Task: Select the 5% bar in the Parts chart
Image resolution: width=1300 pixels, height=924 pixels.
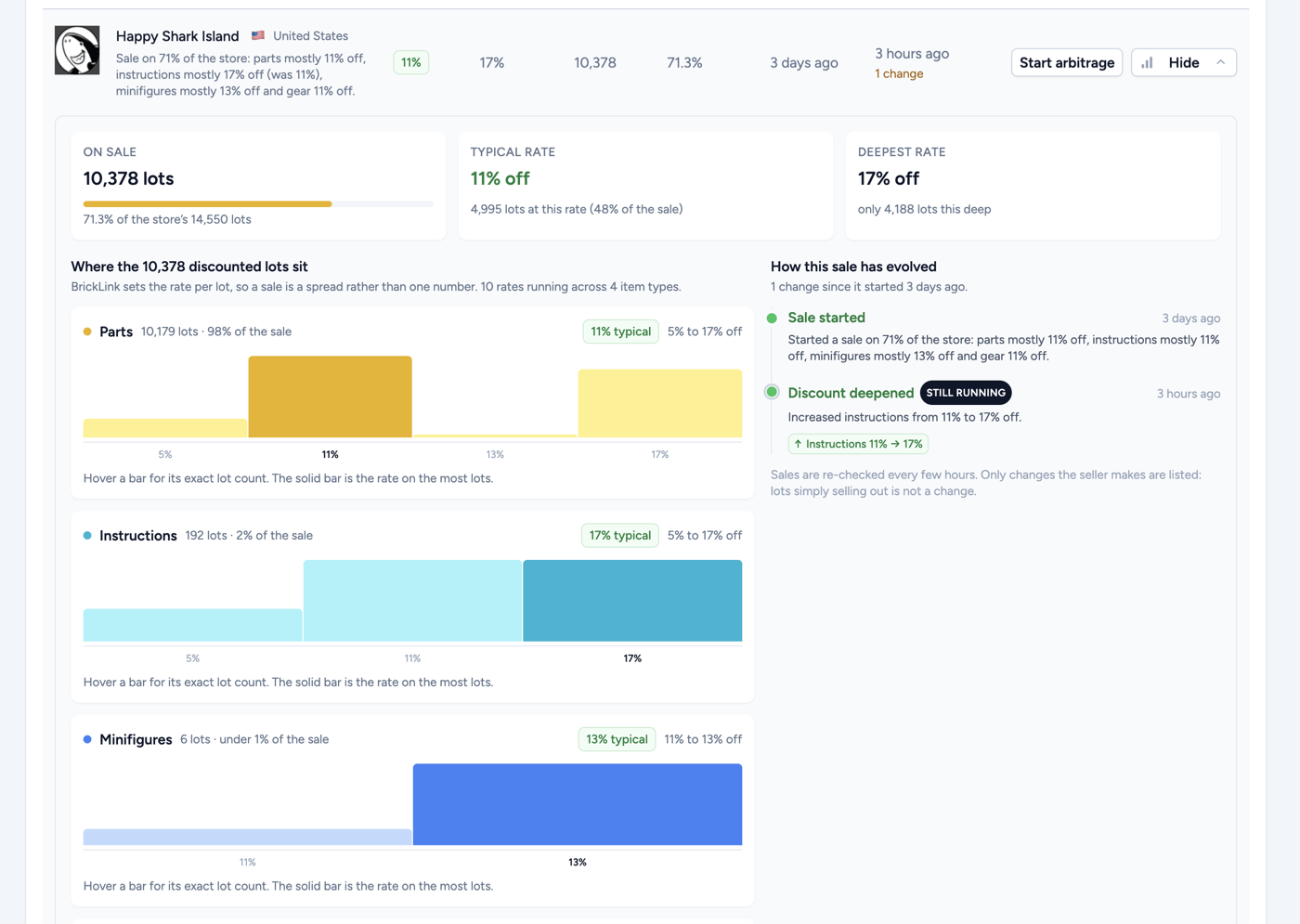Action: click(165, 428)
